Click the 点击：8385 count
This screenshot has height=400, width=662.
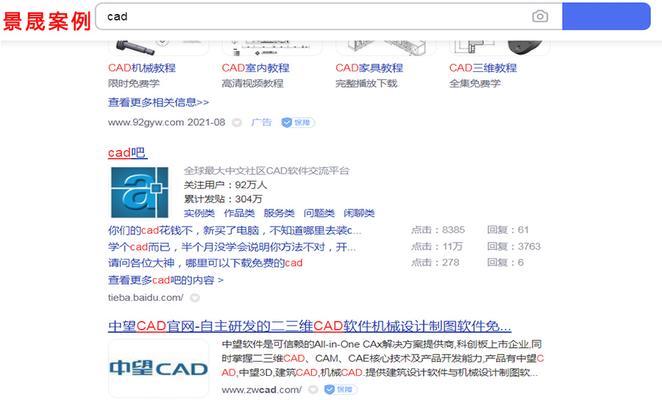click(x=438, y=230)
